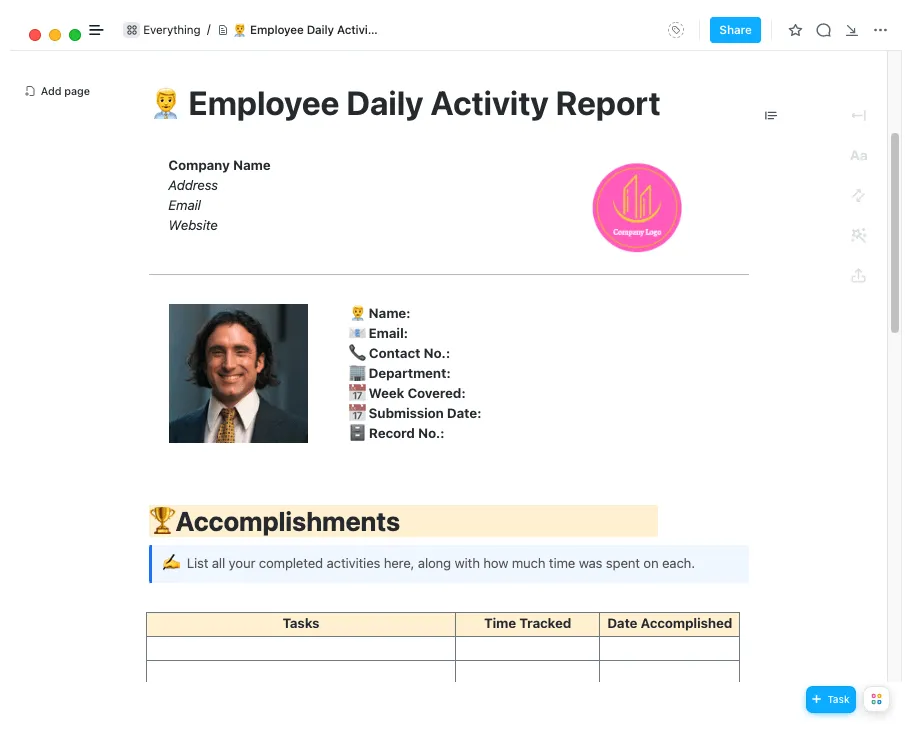This screenshot has width=912, height=734.
Task: Click the tag icon near the Share button
Action: click(676, 30)
